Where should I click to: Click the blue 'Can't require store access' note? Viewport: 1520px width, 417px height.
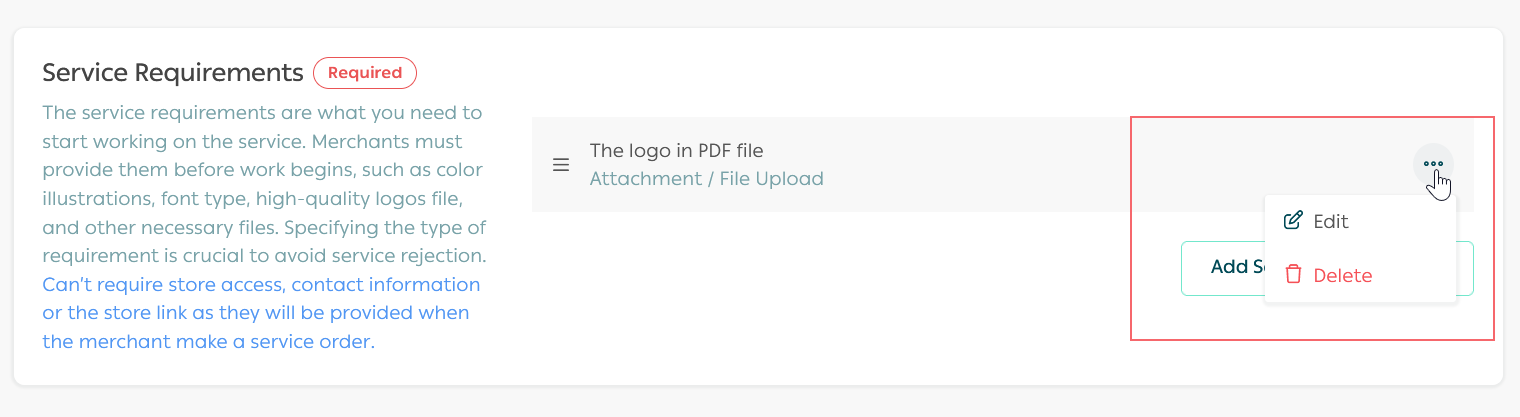click(261, 285)
